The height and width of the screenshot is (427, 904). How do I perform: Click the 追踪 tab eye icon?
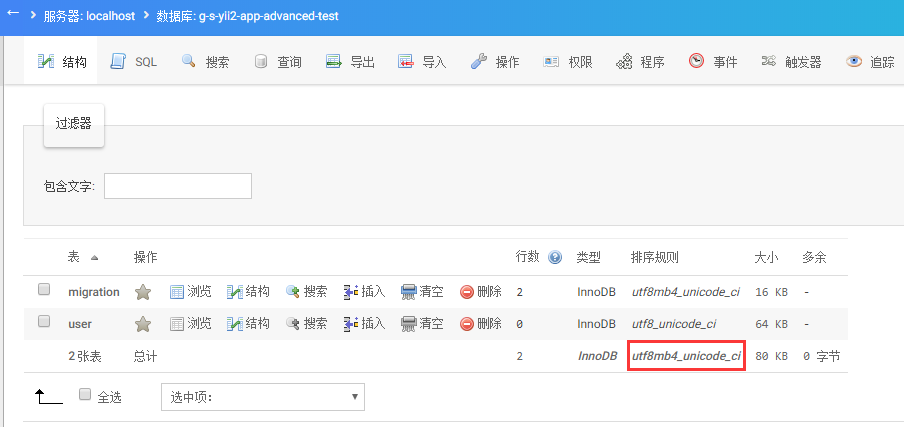coord(854,61)
